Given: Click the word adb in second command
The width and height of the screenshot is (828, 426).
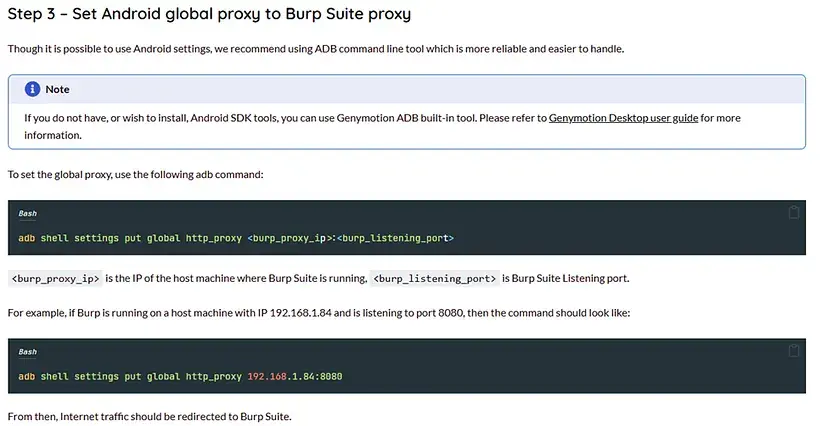Looking at the screenshot, I should tap(27, 376).
